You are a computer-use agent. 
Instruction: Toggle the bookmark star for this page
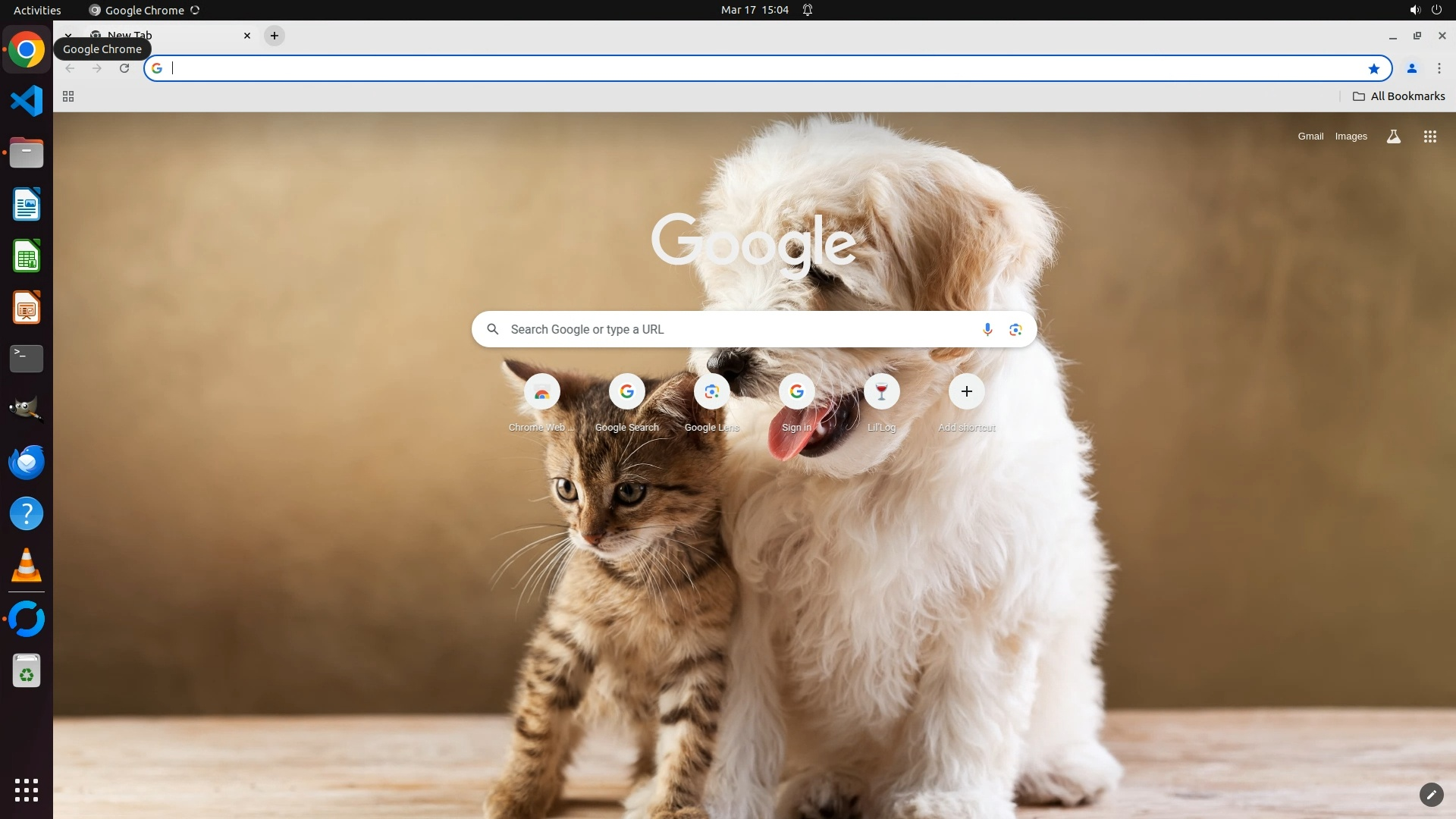point(1373,68)
